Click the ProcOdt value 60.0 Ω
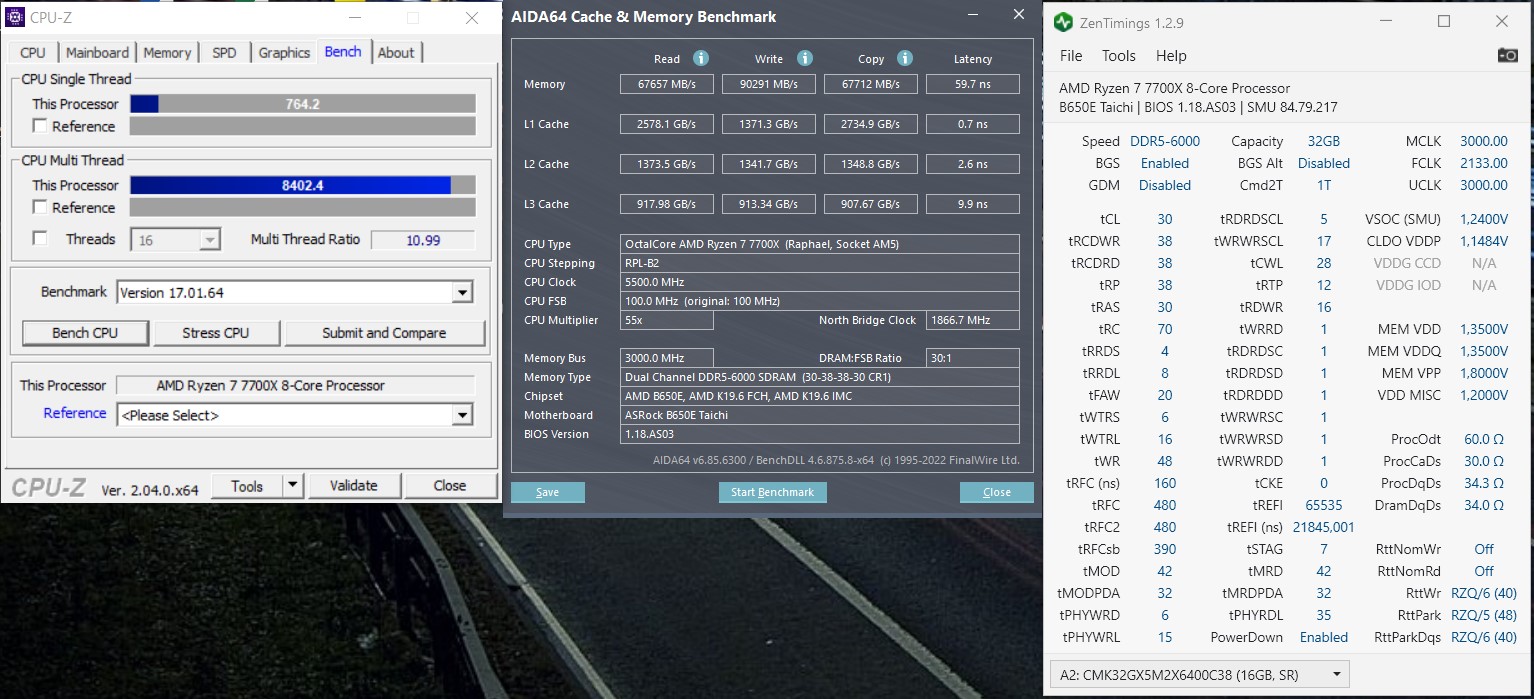 point(1484,439)
